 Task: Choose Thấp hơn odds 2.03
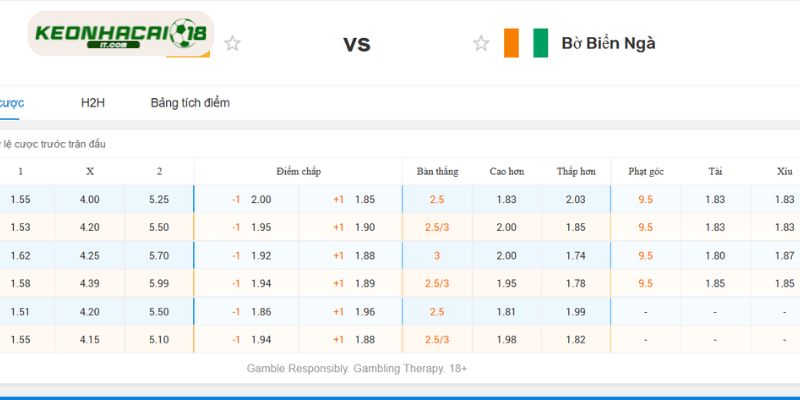coord(576,199)
